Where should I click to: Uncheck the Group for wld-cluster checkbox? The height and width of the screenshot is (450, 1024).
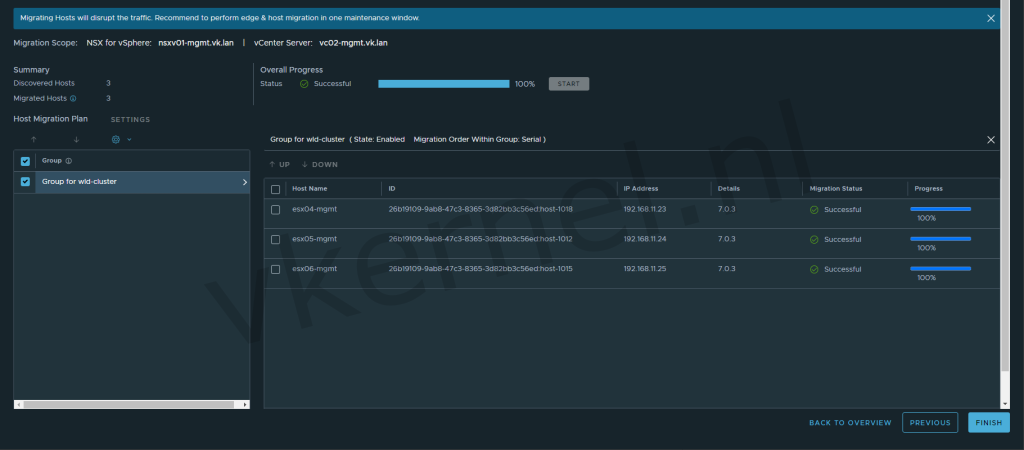click(26, 182)
